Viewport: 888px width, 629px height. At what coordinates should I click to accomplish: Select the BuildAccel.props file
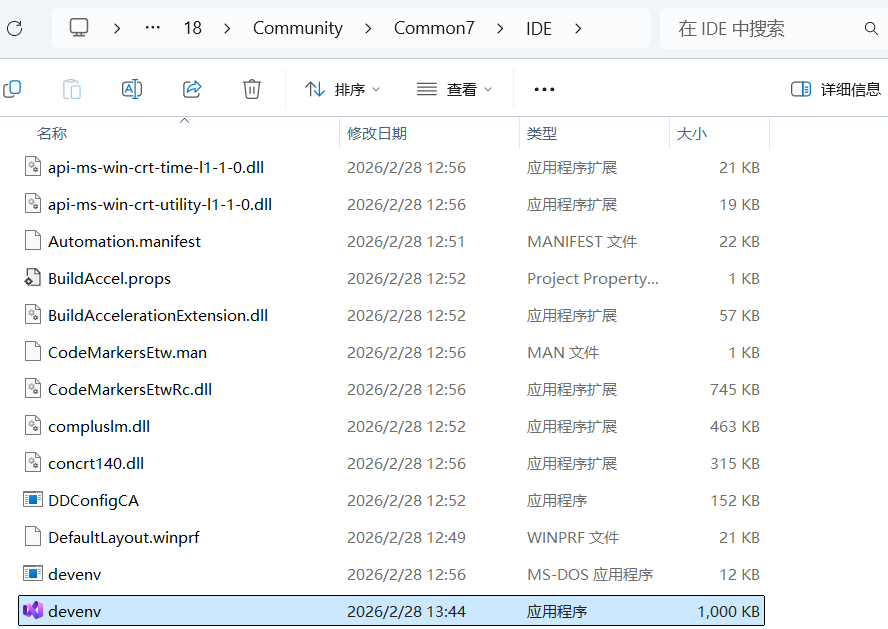391,279
